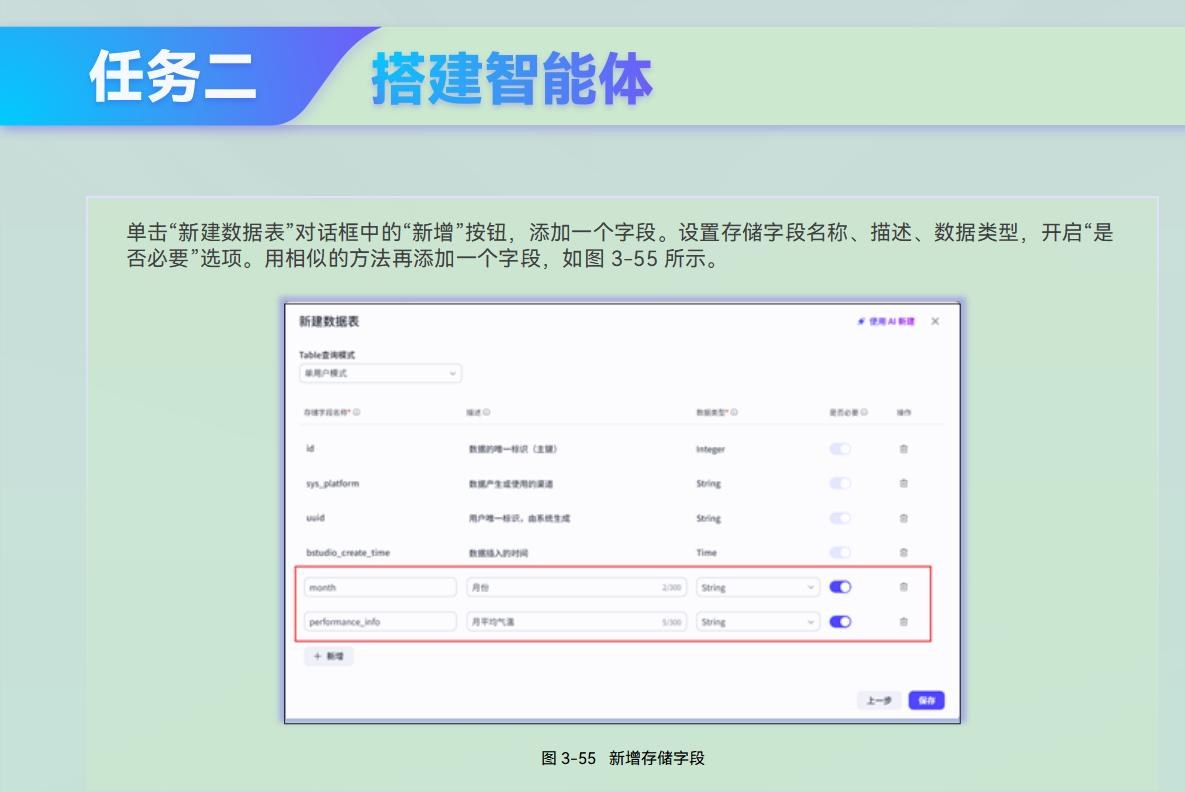This screenshot has width=1185, height=792.
Task: Click the + 新增 button
Action: [x=329, y=656]
